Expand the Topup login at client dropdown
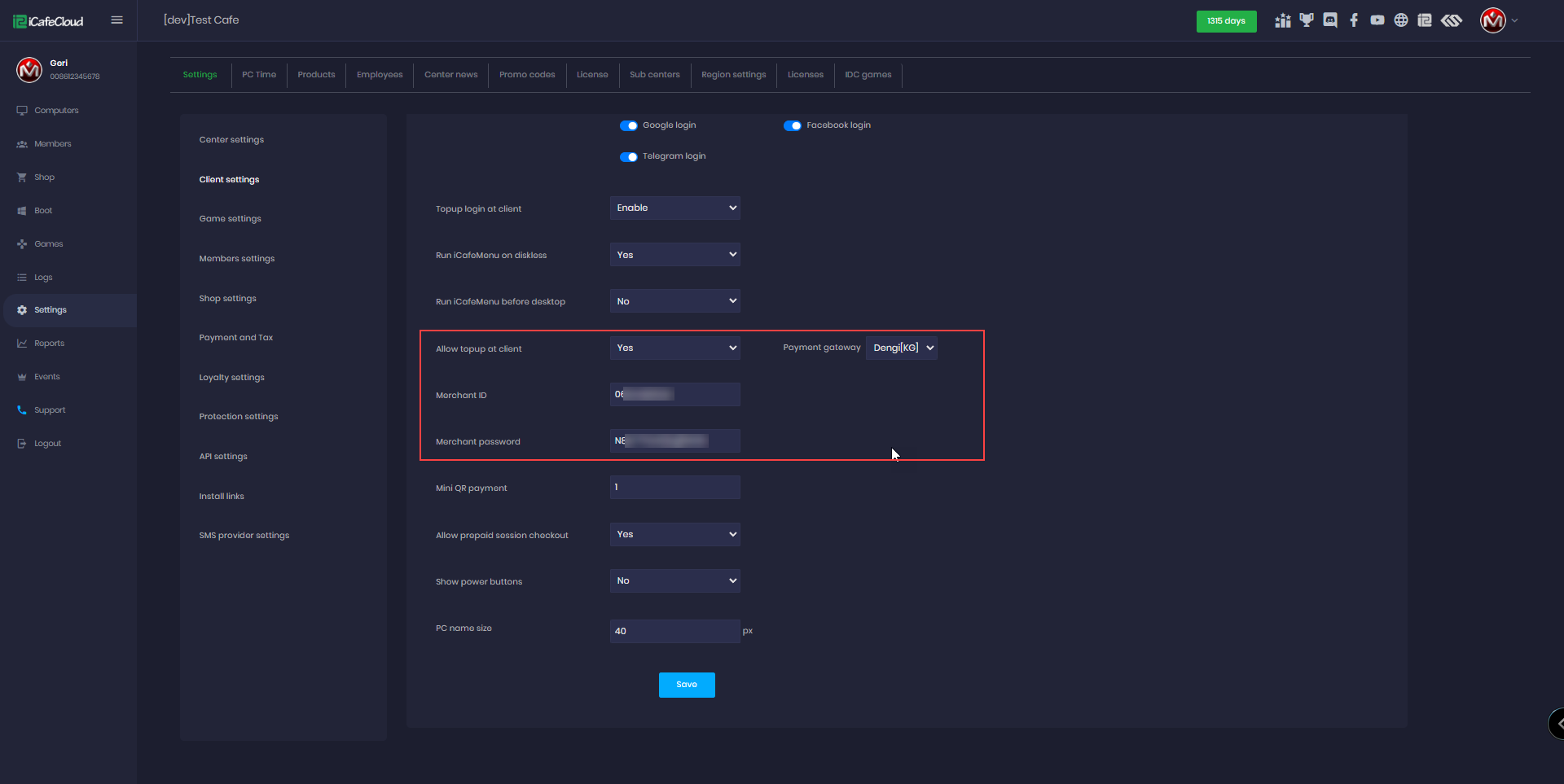Image resolution: width=1564 pixels, height=784 pixels. click(x=674, y=208)
